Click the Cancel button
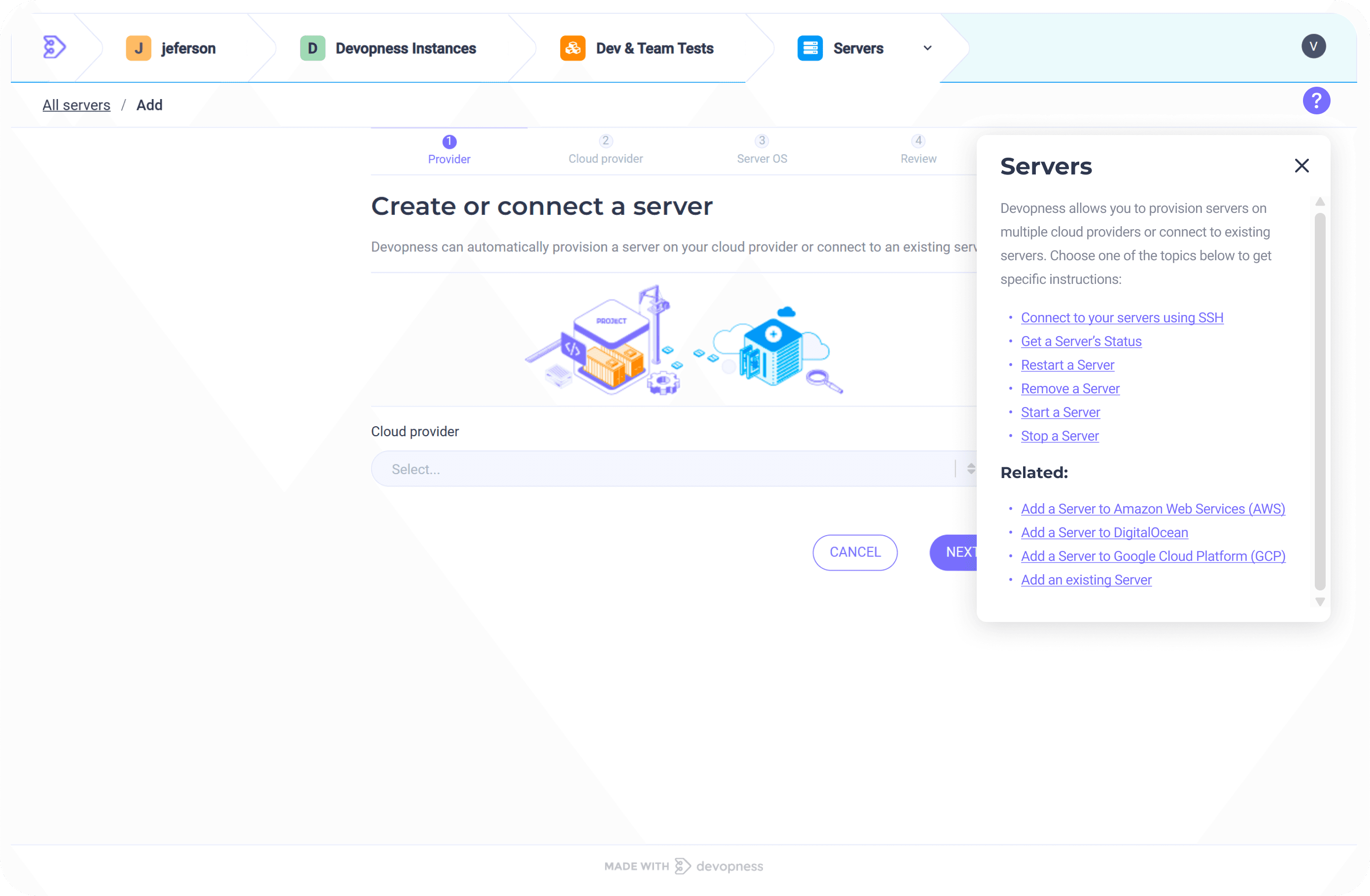 pos(854,552)
